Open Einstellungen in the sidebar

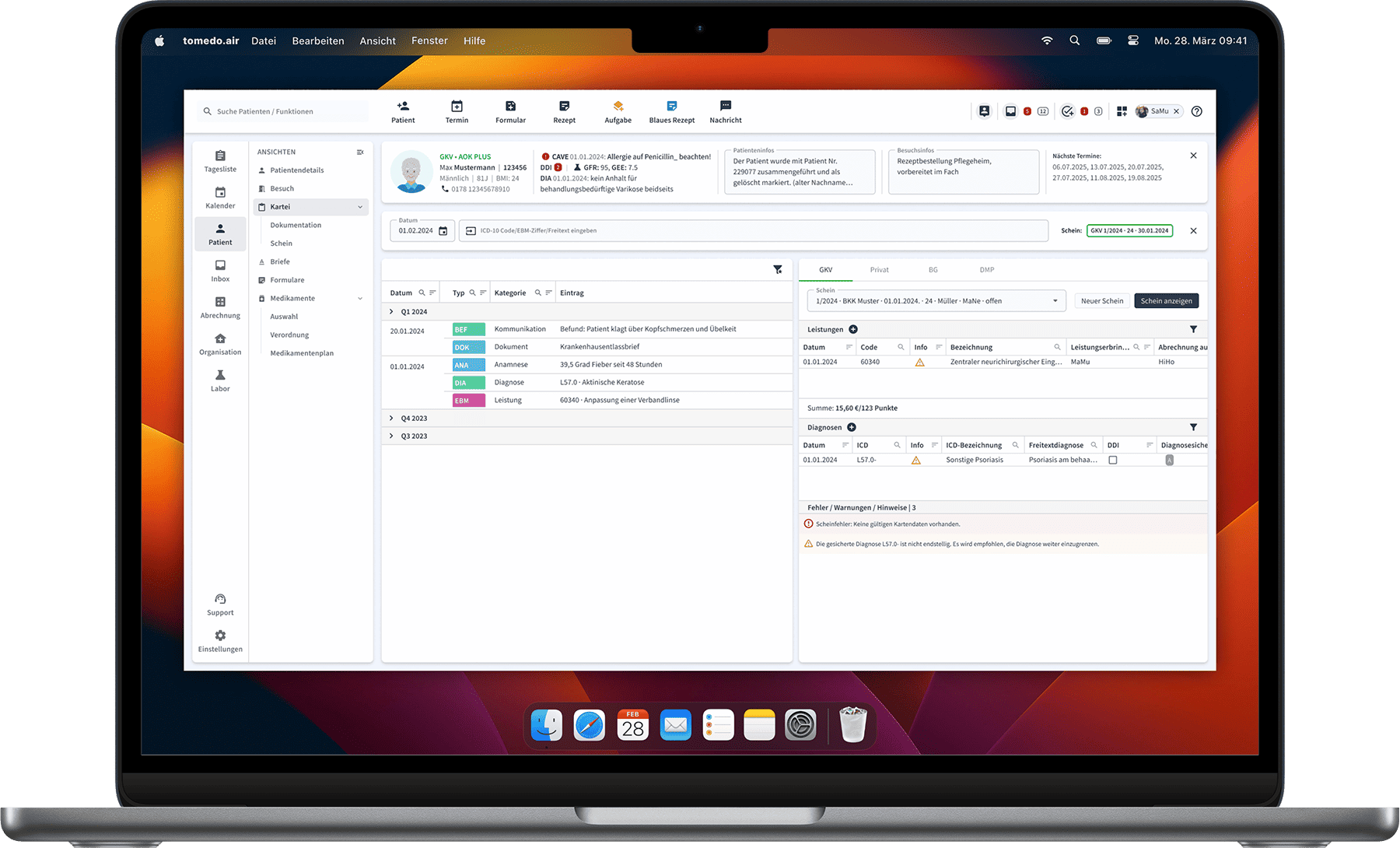click(x=220, y=641)
